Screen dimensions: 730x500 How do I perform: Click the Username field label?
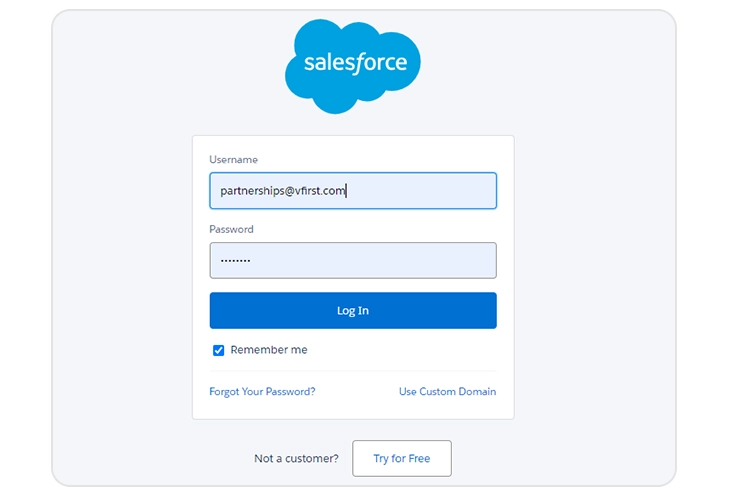(233, 159)
